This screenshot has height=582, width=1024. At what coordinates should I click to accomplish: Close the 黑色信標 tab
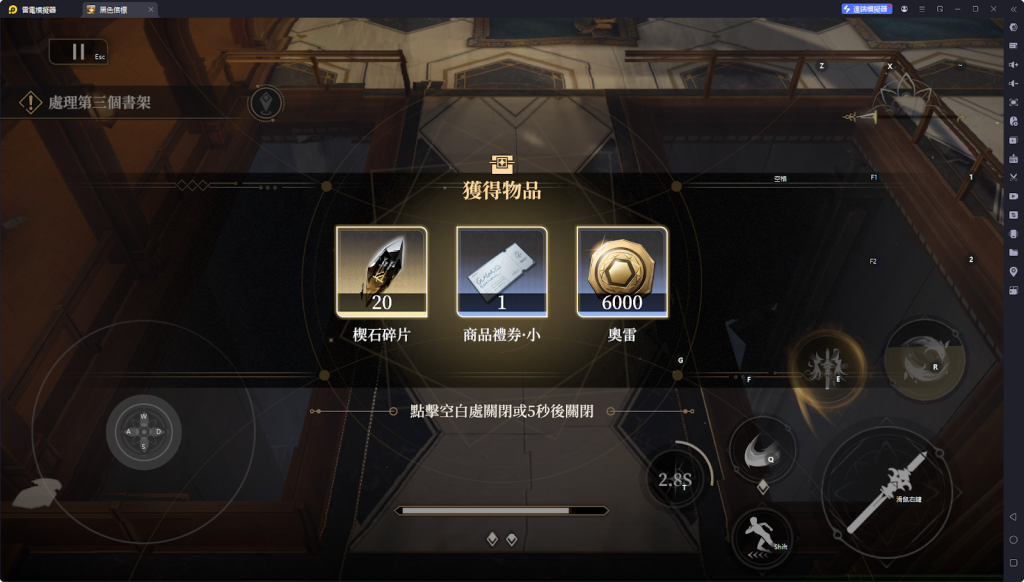151,9
